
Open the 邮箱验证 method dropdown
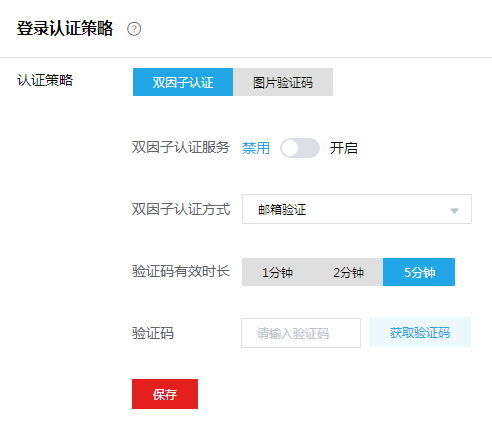click(357, 209)
